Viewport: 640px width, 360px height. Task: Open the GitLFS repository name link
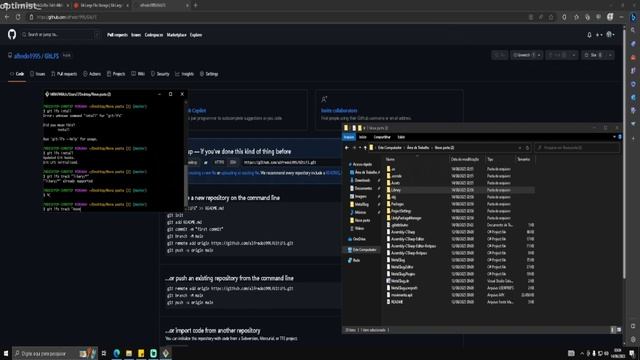tap(51, 56)
